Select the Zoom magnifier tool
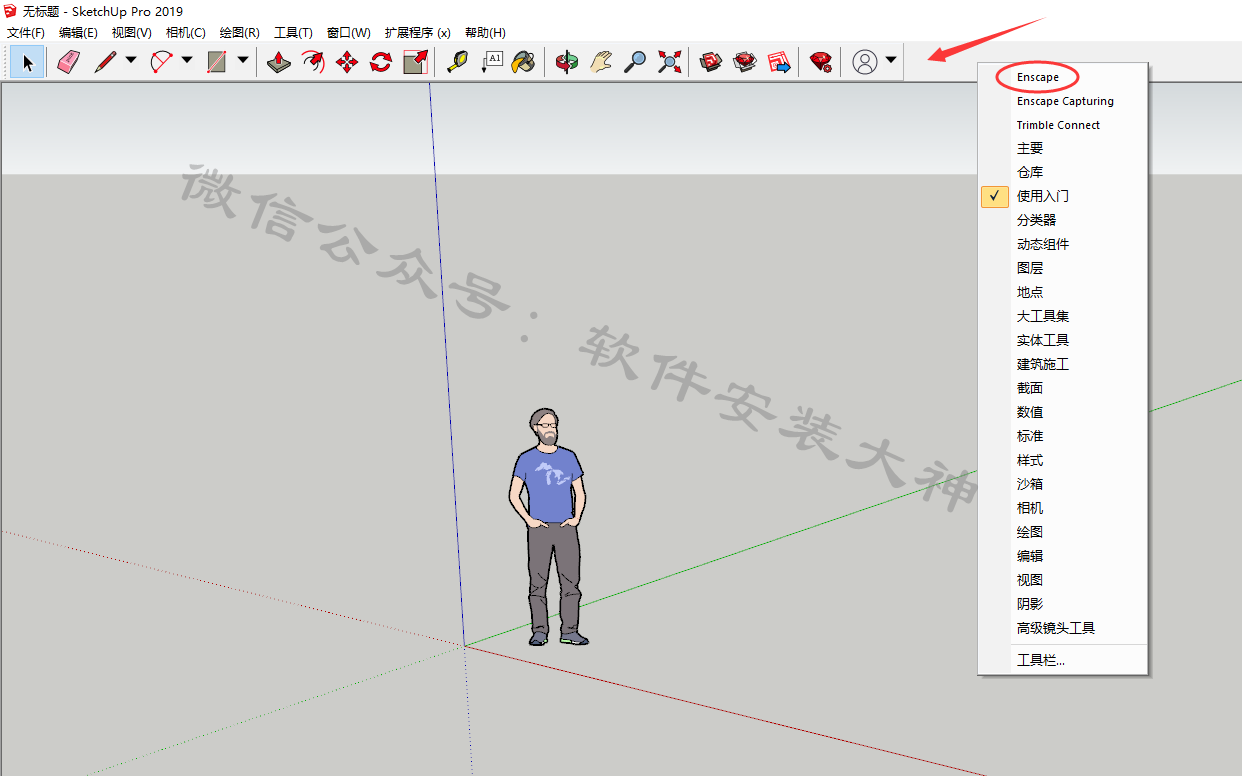 pos(635,62)
